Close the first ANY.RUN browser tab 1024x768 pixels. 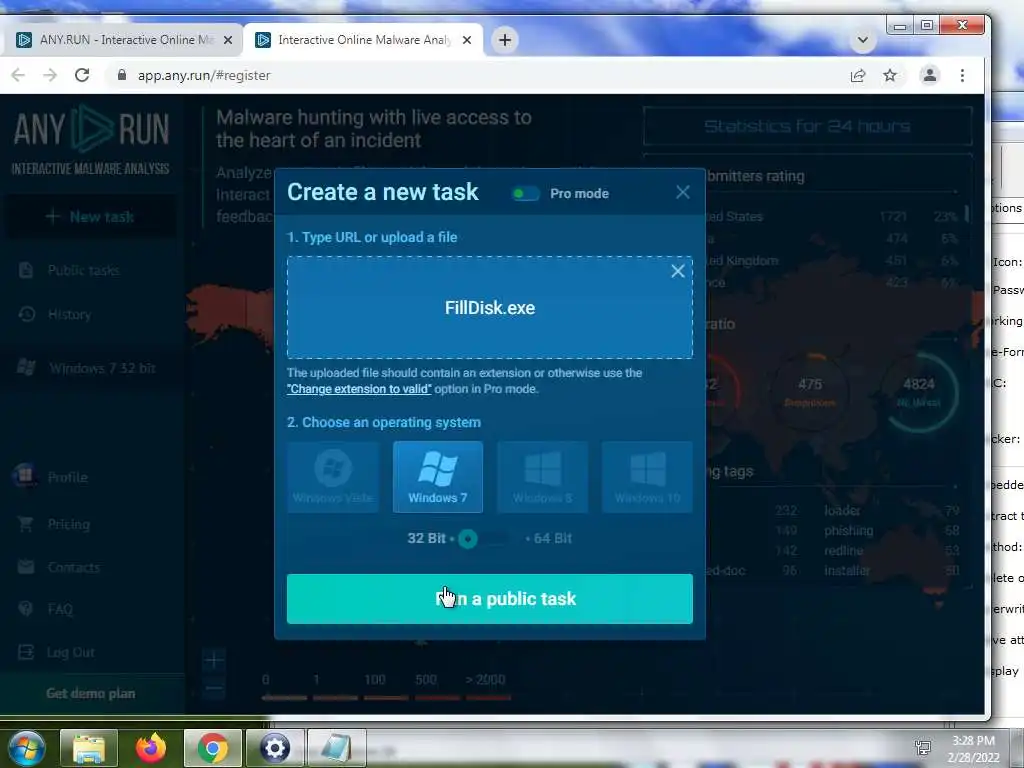tap(228, 40)
